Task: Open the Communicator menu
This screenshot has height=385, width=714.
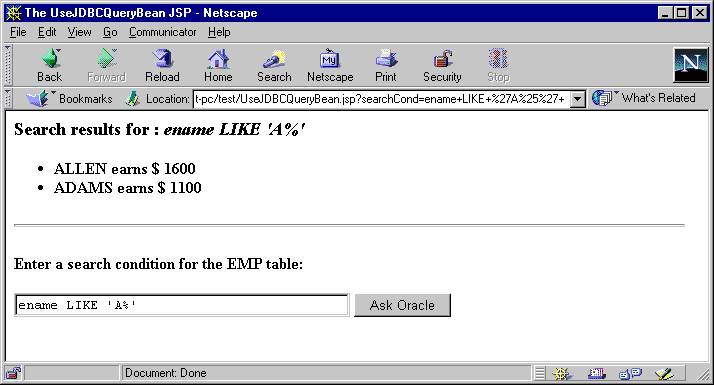Action: point(163,32)
